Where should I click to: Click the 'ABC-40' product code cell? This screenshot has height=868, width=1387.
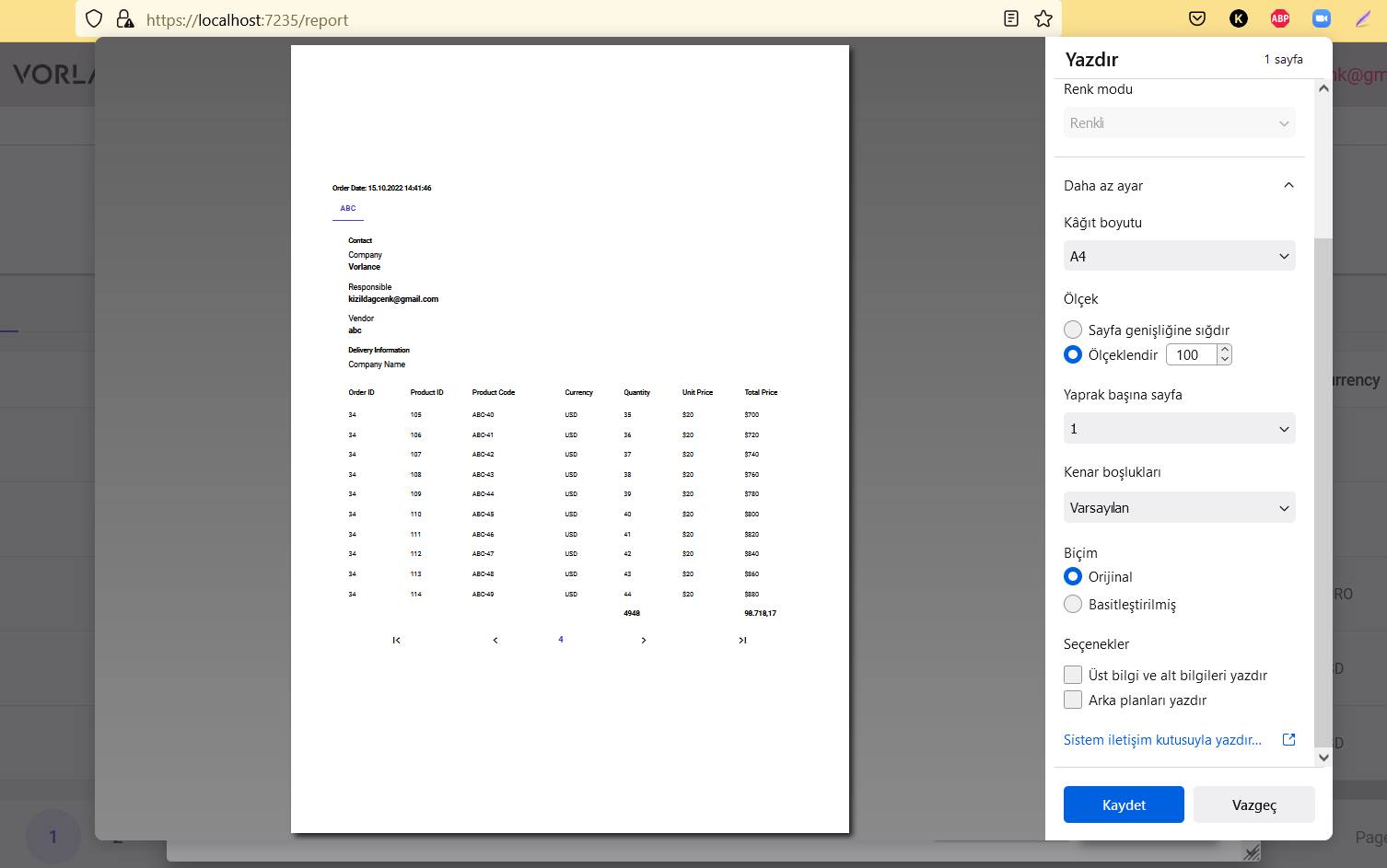click(484, 415)
